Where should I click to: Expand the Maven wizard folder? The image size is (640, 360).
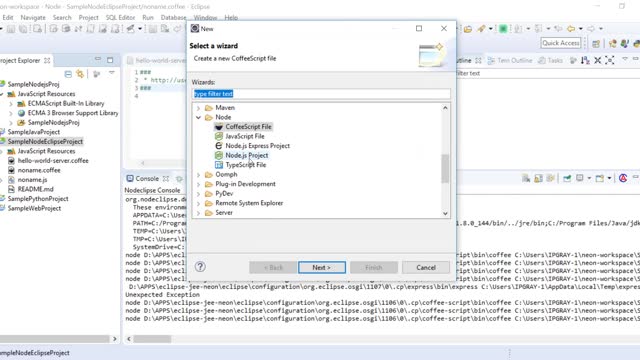(x=198, y=108)
